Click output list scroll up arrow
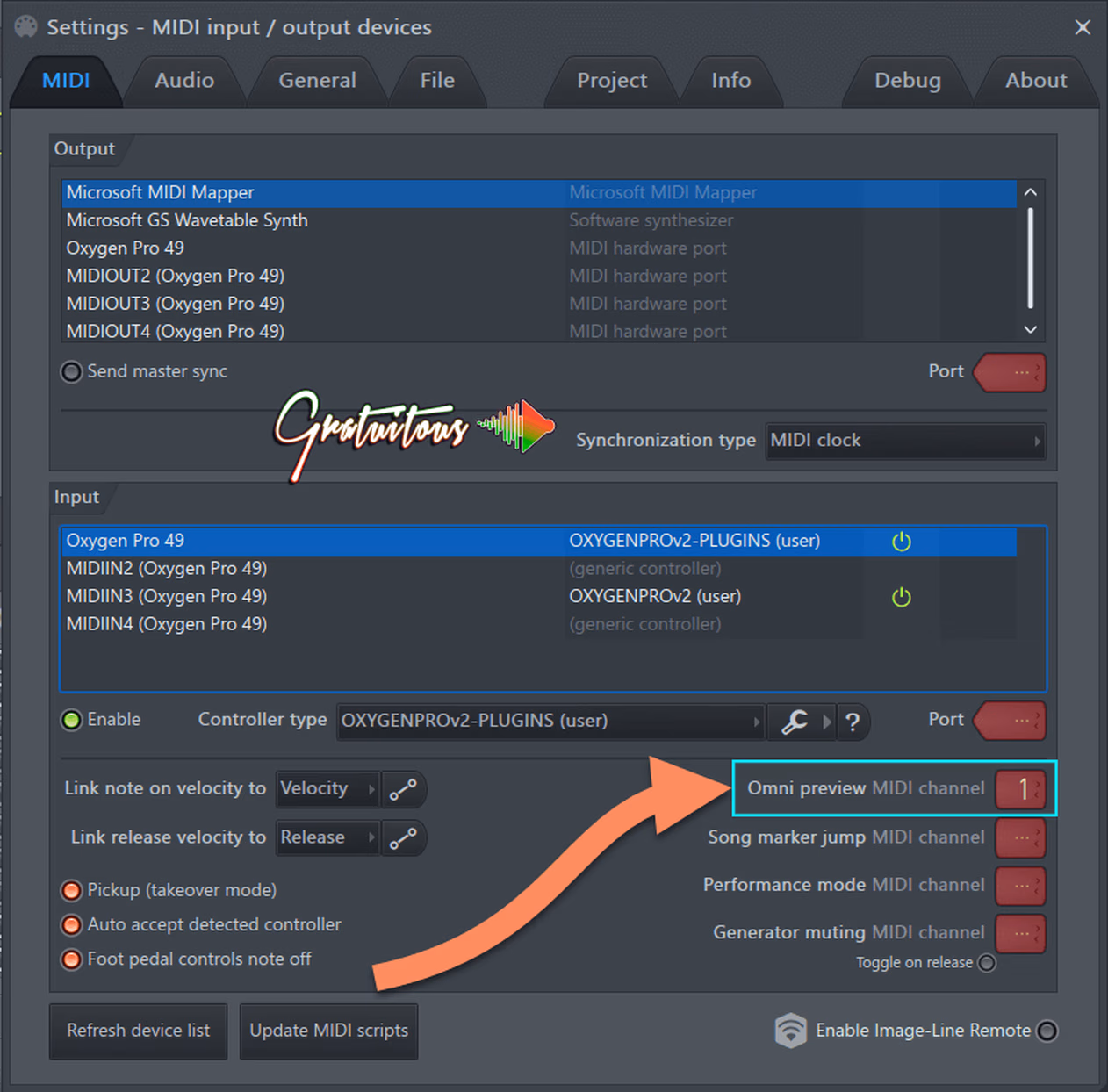The image size is (1108, 1092). pyautogui.click(x=1031, y=192)
